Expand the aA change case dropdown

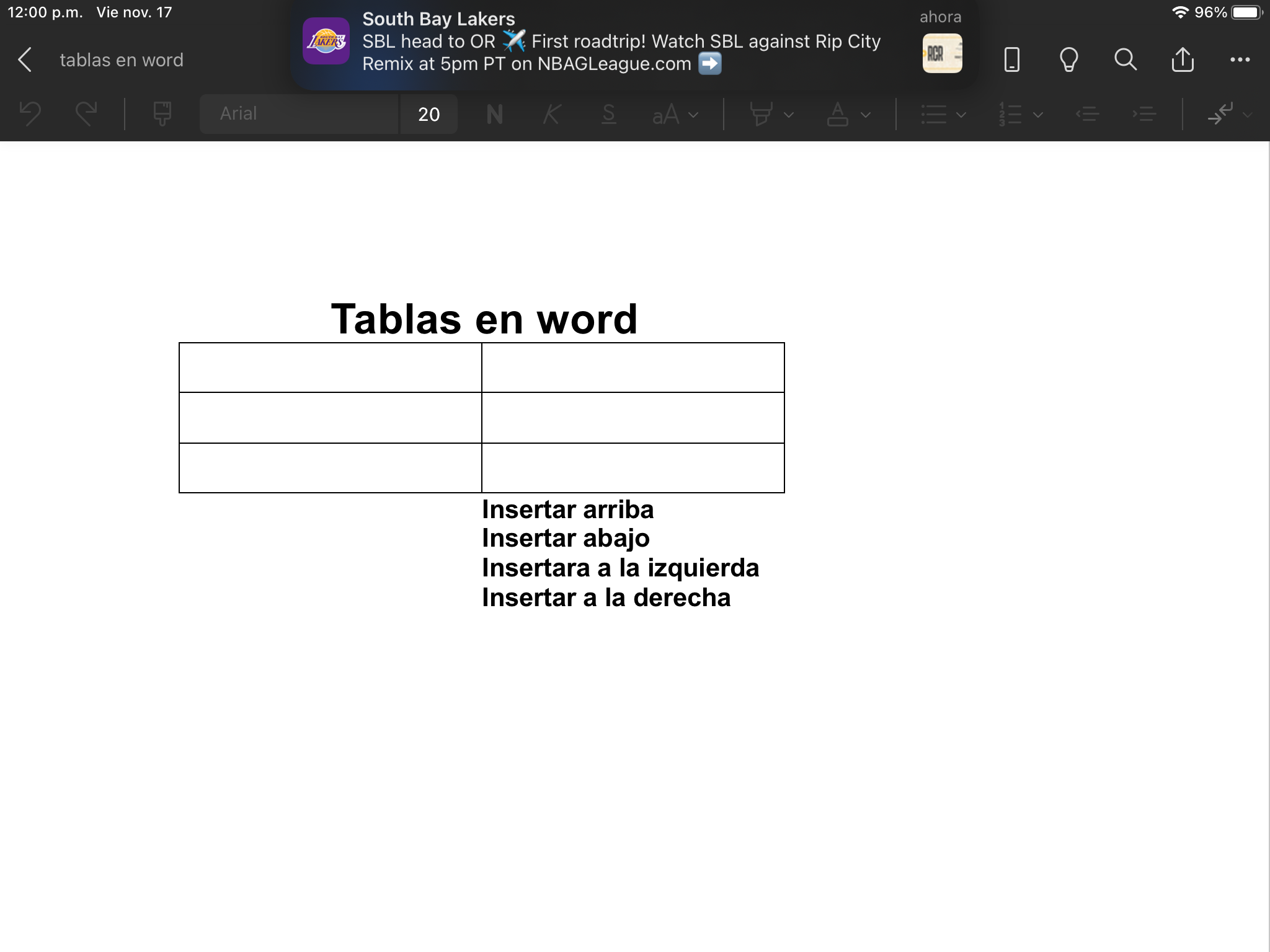click(675, 114)
